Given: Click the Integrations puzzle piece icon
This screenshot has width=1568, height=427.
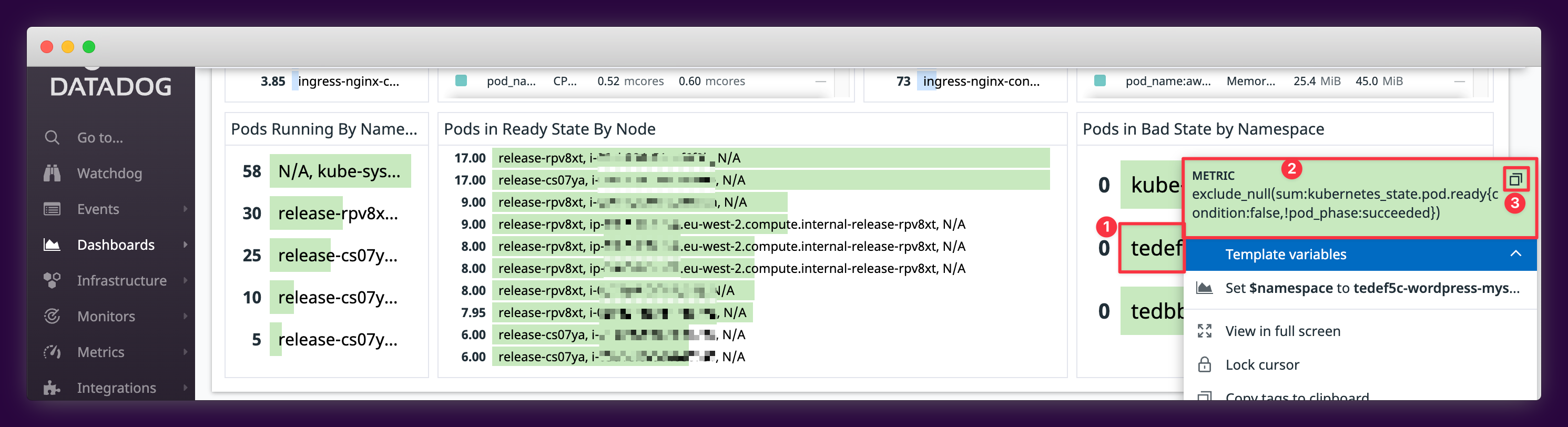Looking at the screenshot, I should tap(53, 388).
